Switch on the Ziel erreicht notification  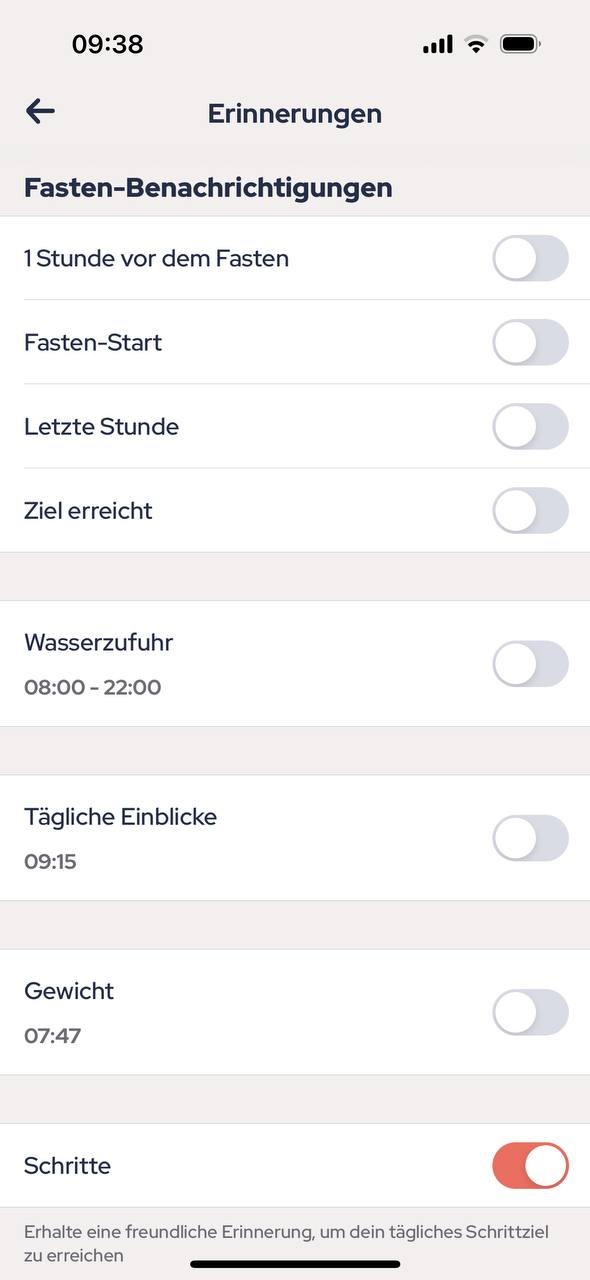point(530,510)
